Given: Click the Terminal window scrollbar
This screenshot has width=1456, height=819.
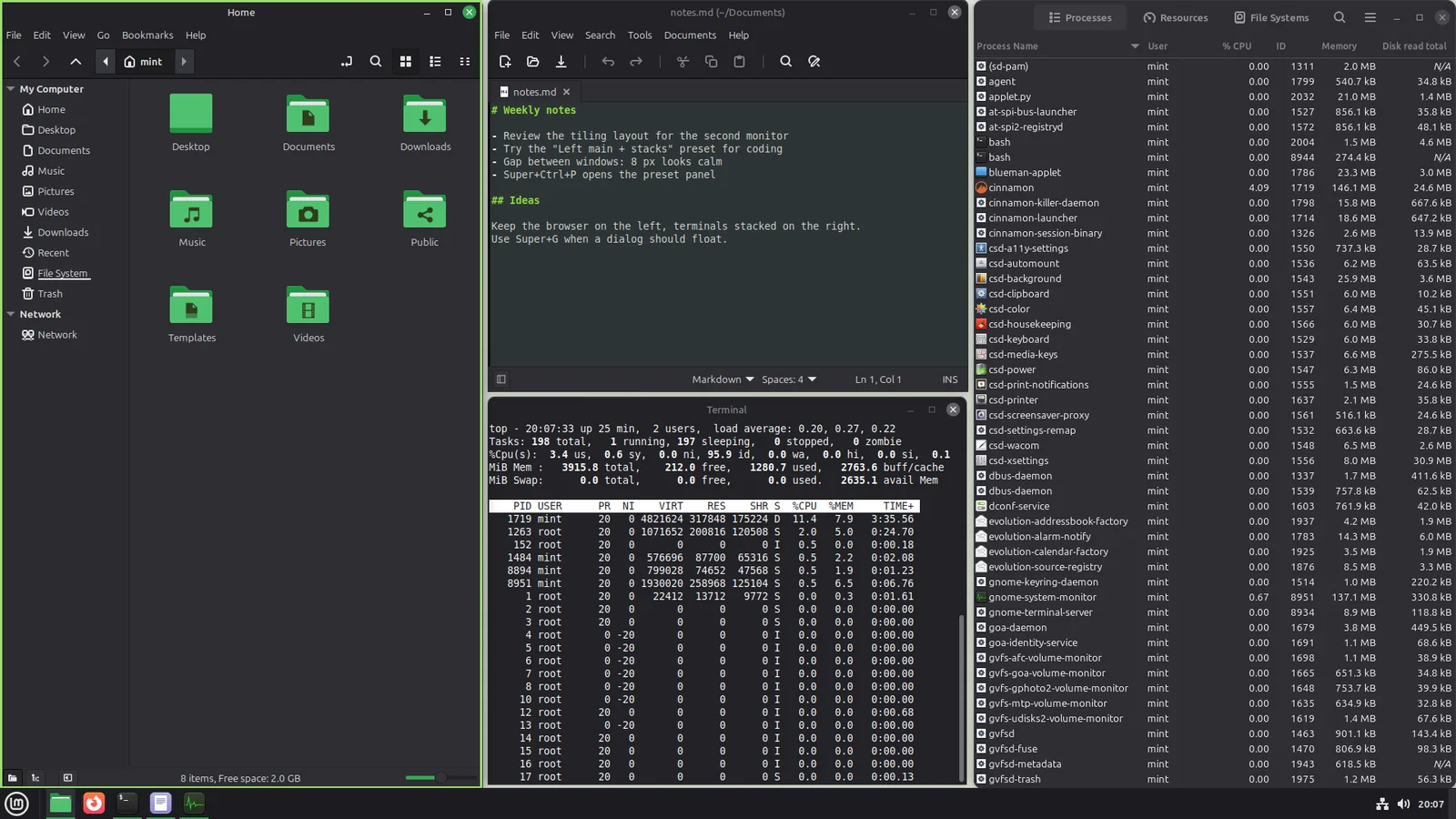Looking at the screenshot, I should (961, 696).
